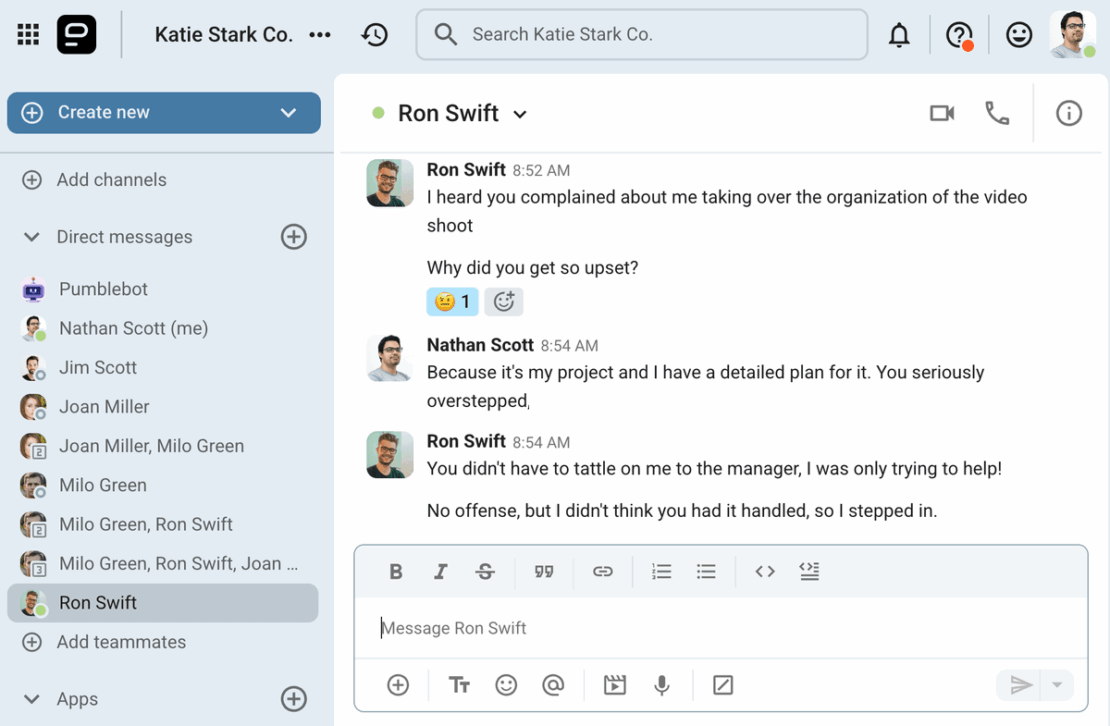Open the emoji picker in the composer

pyautogui.click(x=506, y=685)
